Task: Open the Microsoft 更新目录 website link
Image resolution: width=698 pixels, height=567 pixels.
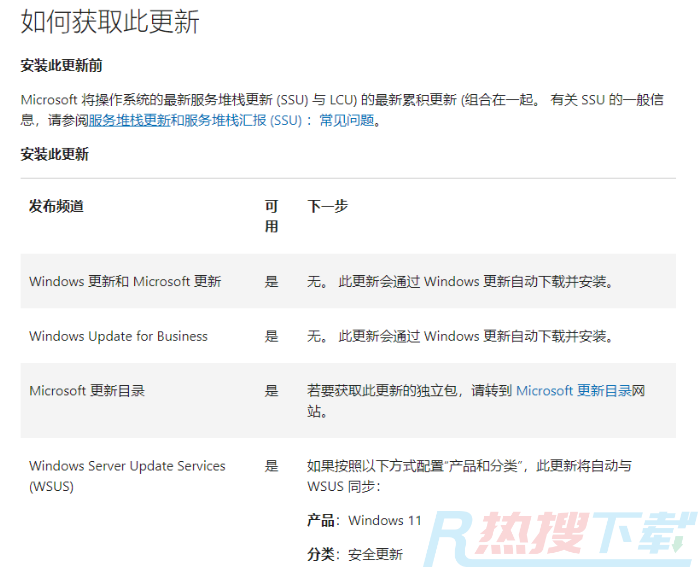Action: tap(574, 391)
